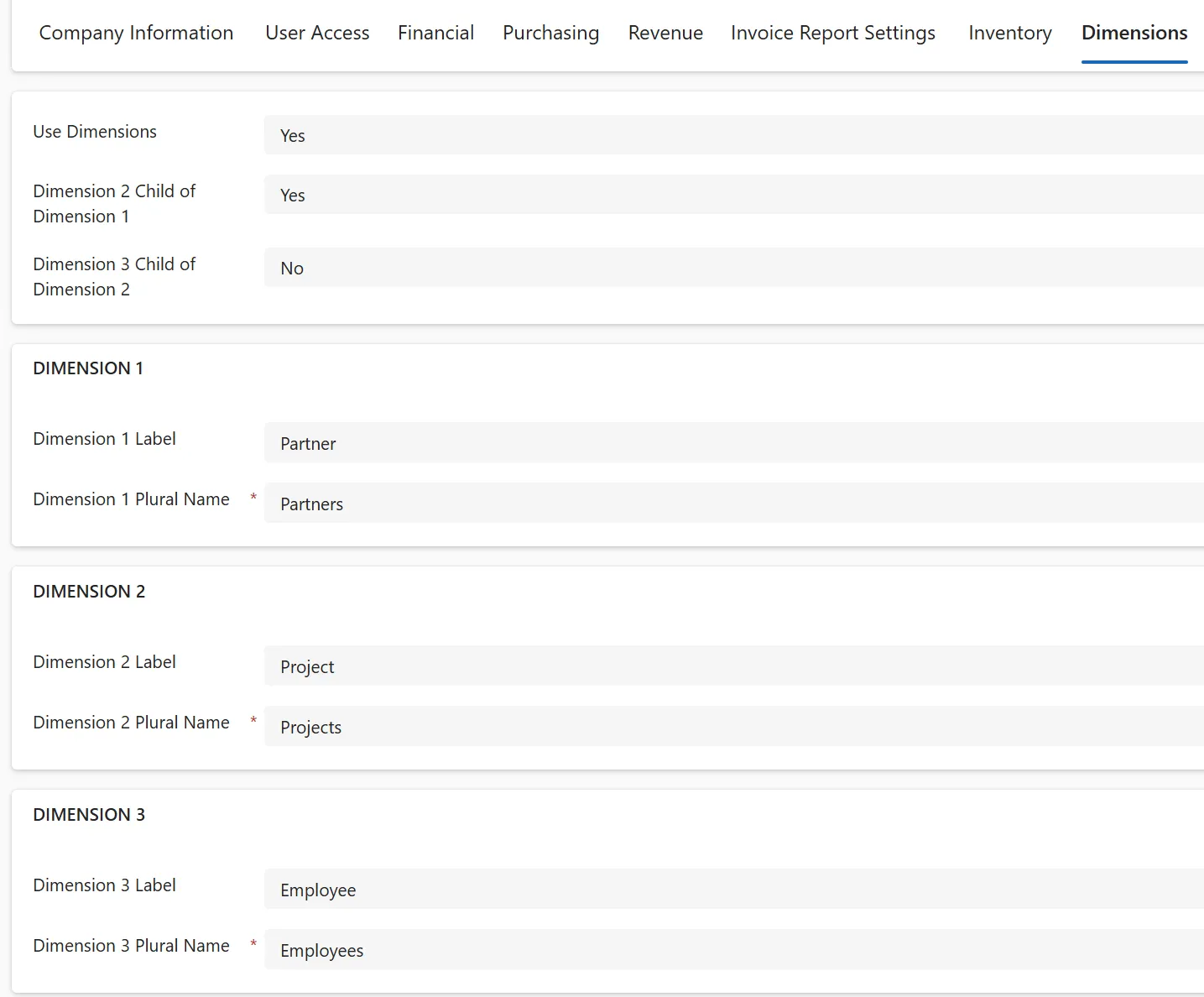Click the Dimension 2 Label caption

104,662
